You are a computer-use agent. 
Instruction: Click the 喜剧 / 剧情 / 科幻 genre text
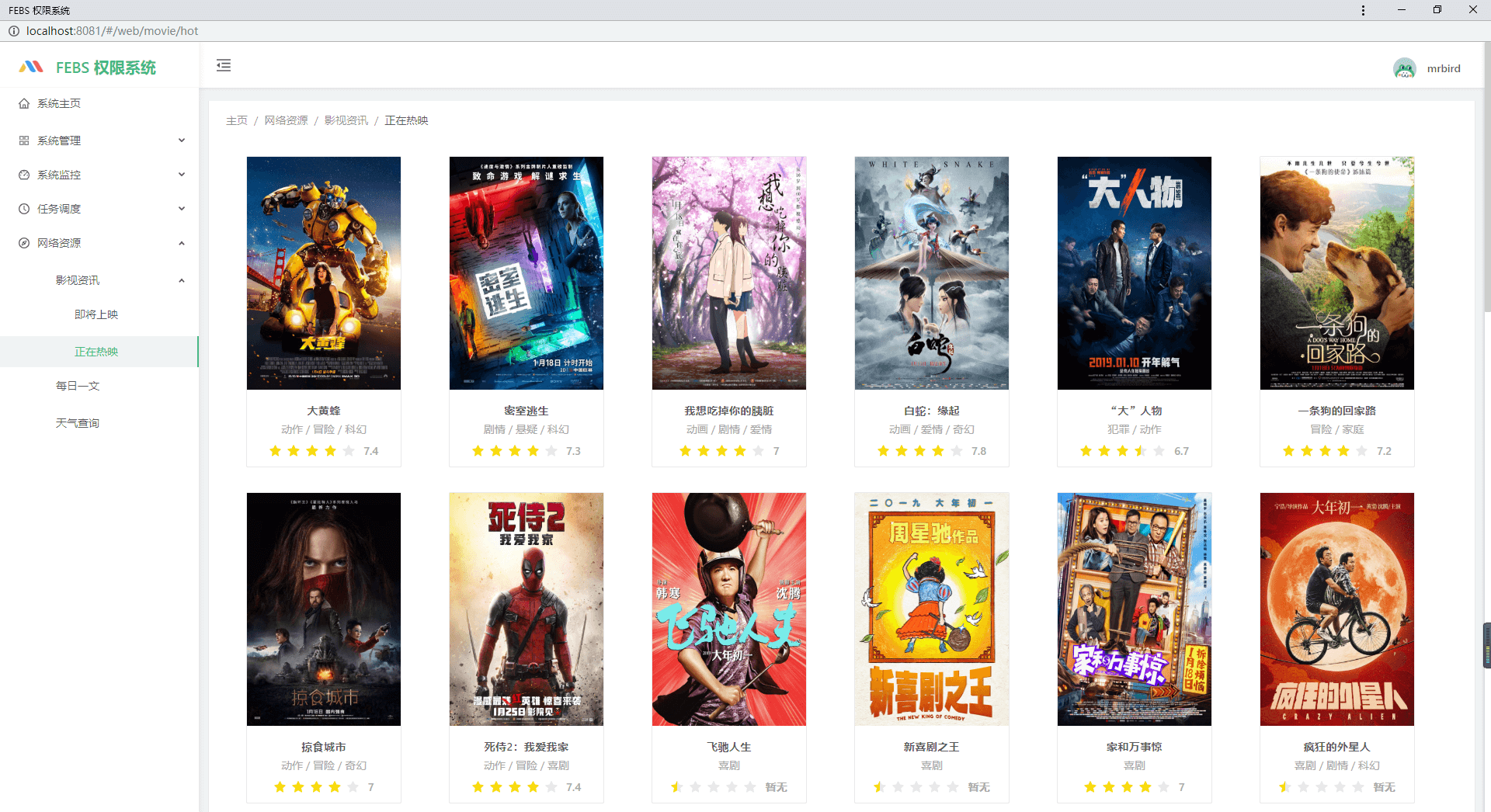tap(1337, 765)
